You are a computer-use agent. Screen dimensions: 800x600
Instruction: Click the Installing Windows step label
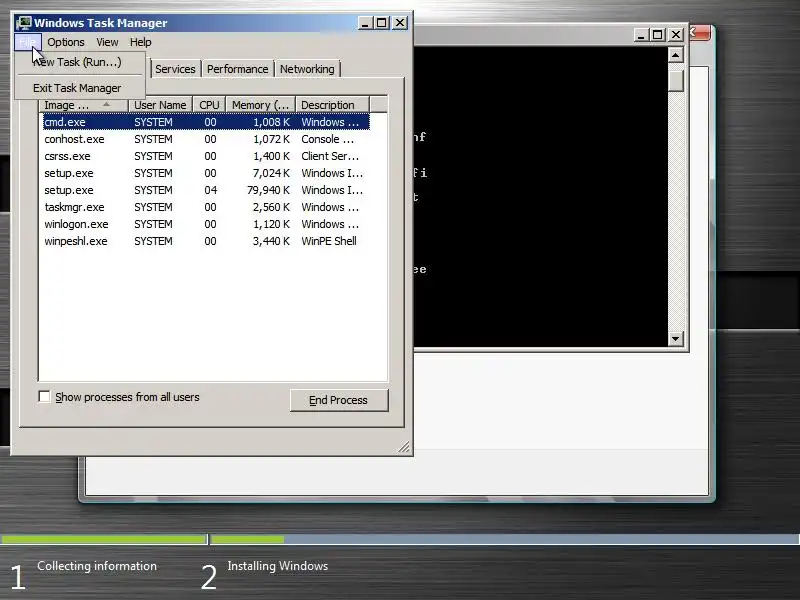278,566
